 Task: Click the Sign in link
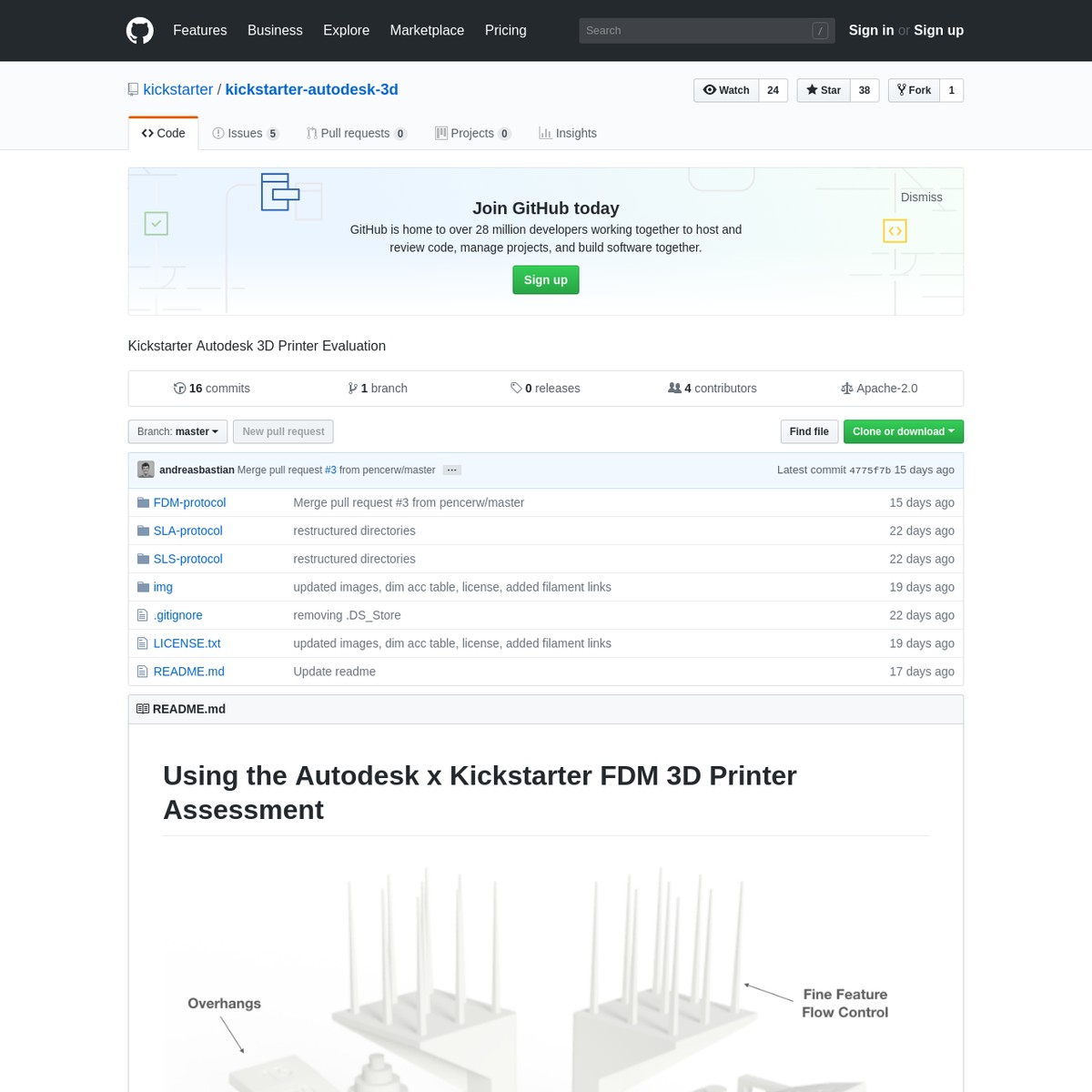(871, 30)
